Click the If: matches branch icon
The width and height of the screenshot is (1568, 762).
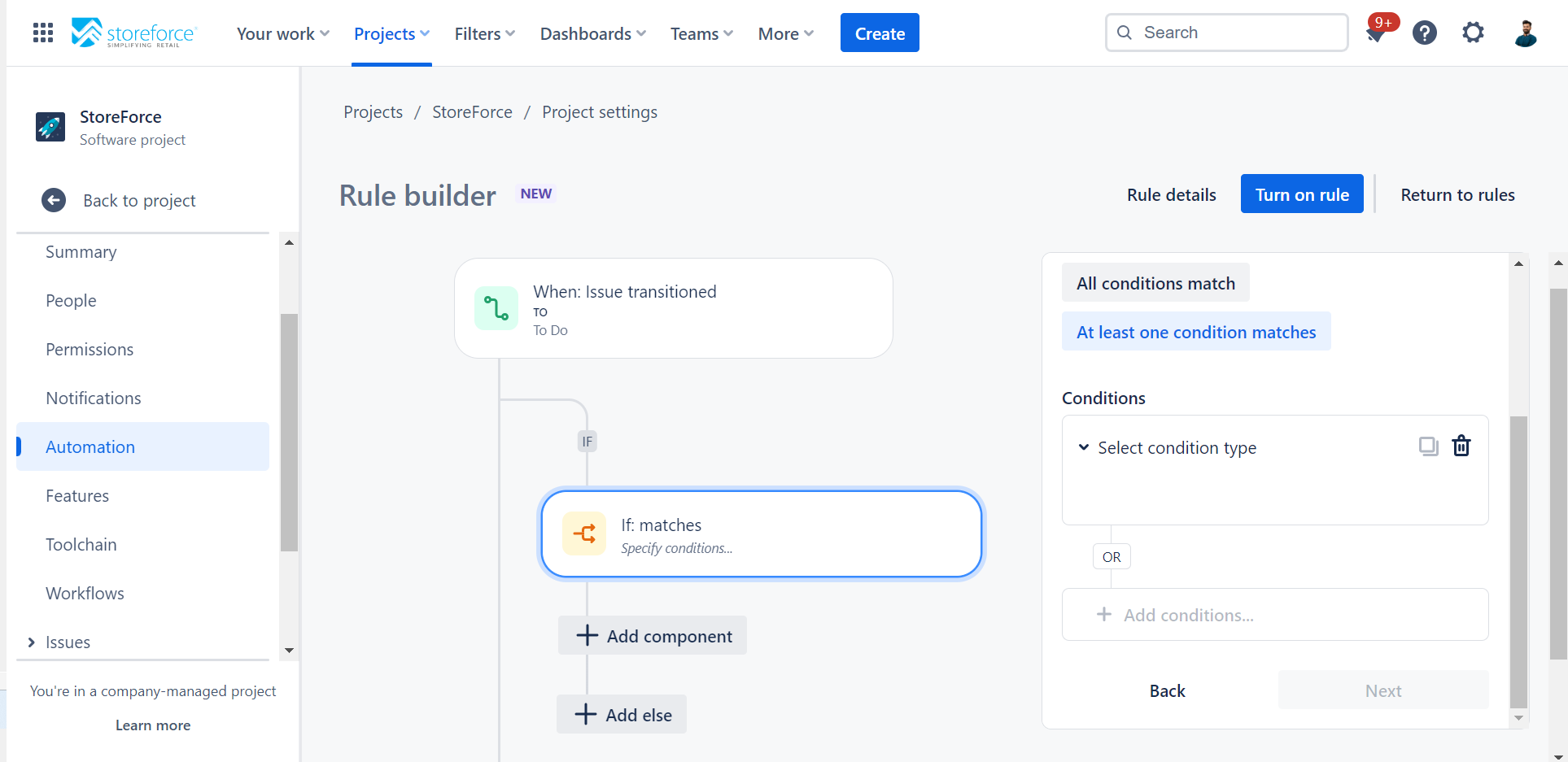[584, 533]
